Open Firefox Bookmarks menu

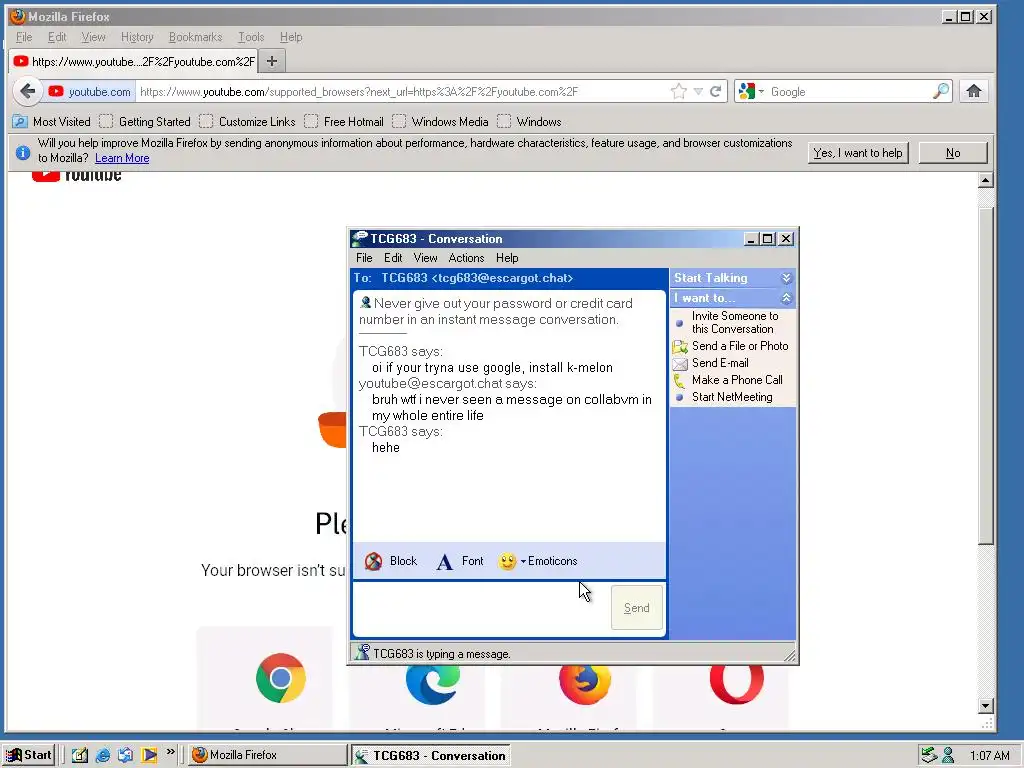click(x=195, y=37)
